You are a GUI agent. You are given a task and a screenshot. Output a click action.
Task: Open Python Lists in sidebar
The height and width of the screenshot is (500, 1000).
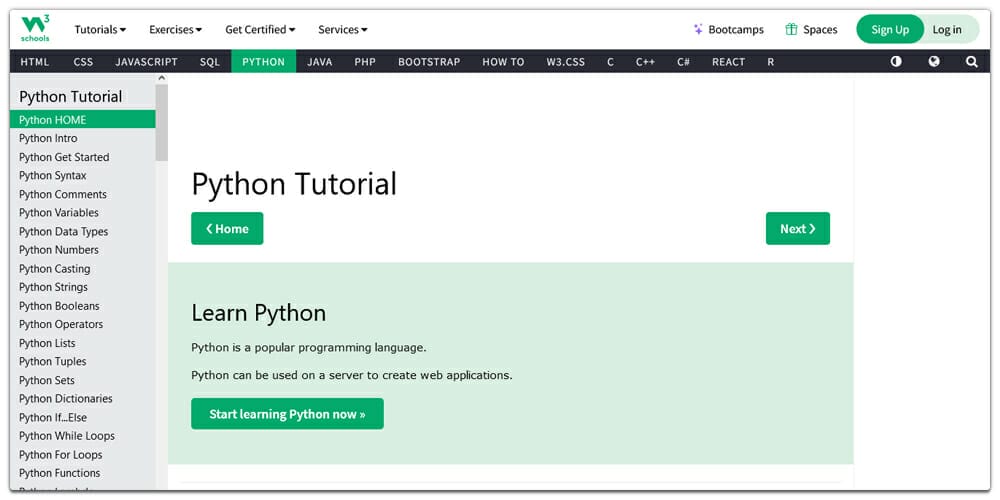pyautogui.click(x=82, y=343)
